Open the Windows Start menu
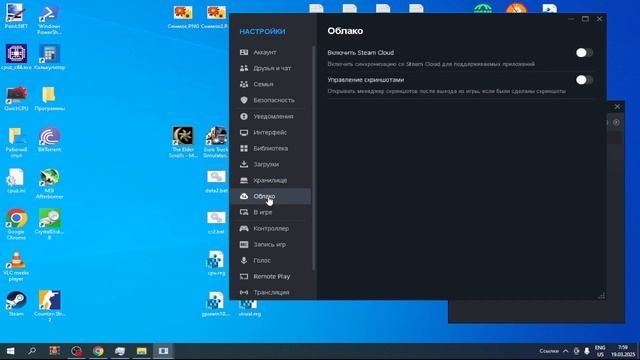 (11, 351)
